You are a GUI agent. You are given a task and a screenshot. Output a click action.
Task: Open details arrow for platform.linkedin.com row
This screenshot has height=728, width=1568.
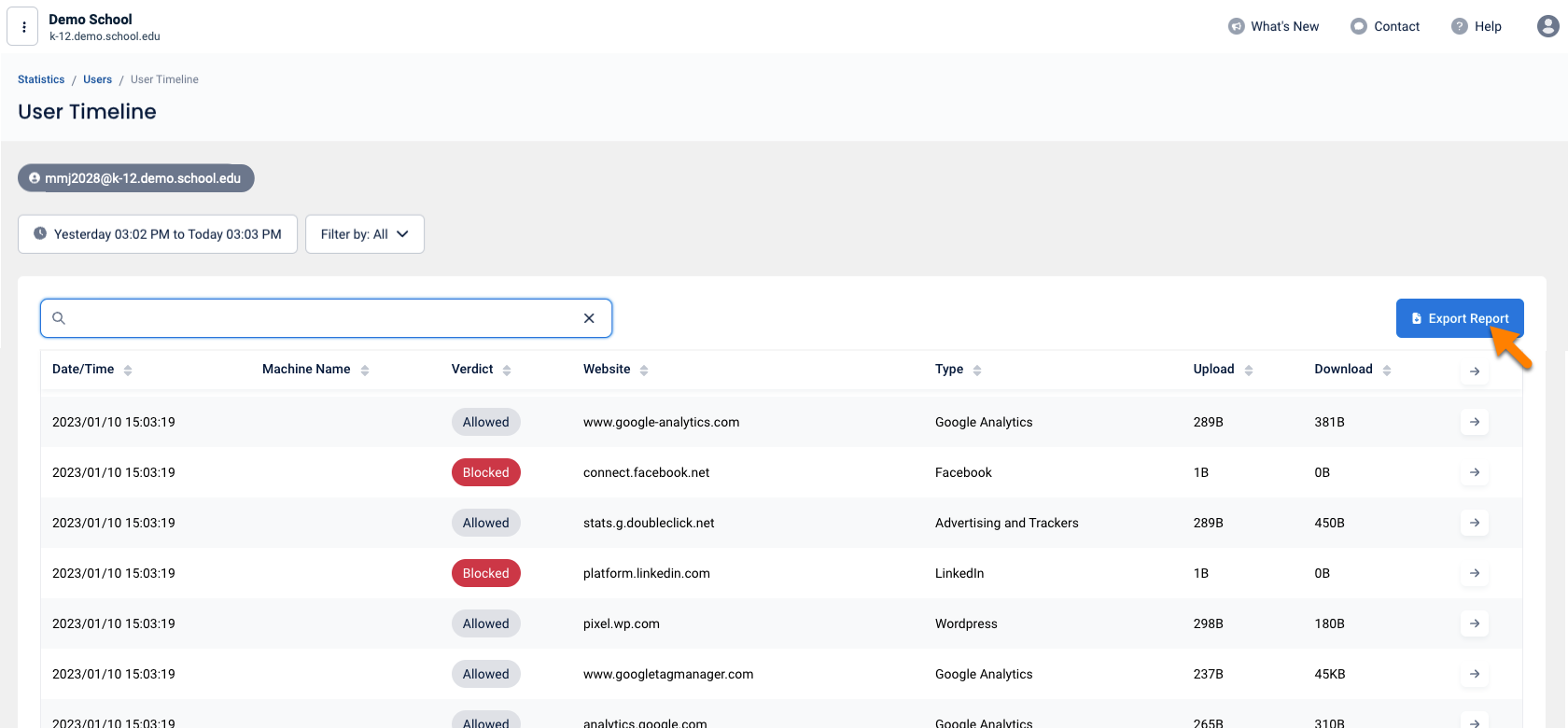(1475, 573)
